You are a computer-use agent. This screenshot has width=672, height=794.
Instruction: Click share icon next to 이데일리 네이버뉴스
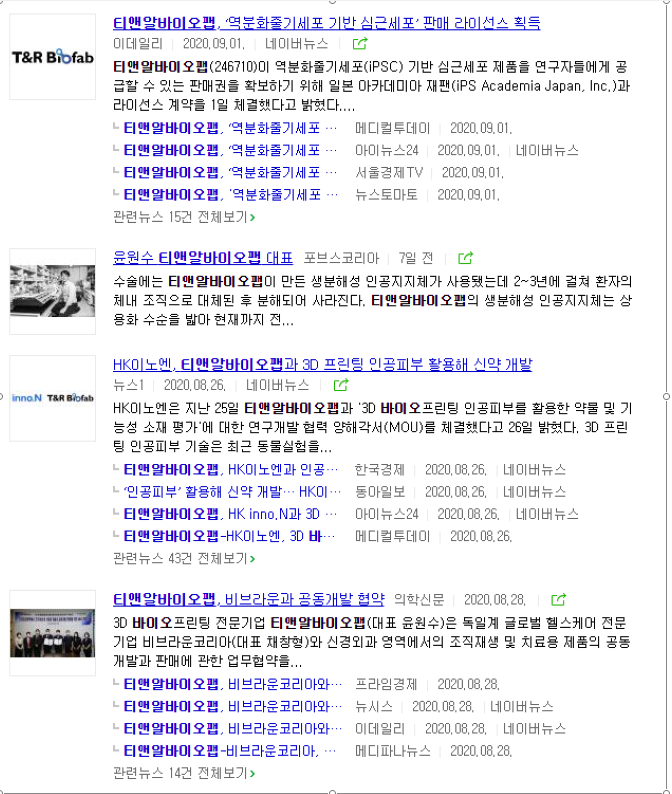(x=360, y=44)
